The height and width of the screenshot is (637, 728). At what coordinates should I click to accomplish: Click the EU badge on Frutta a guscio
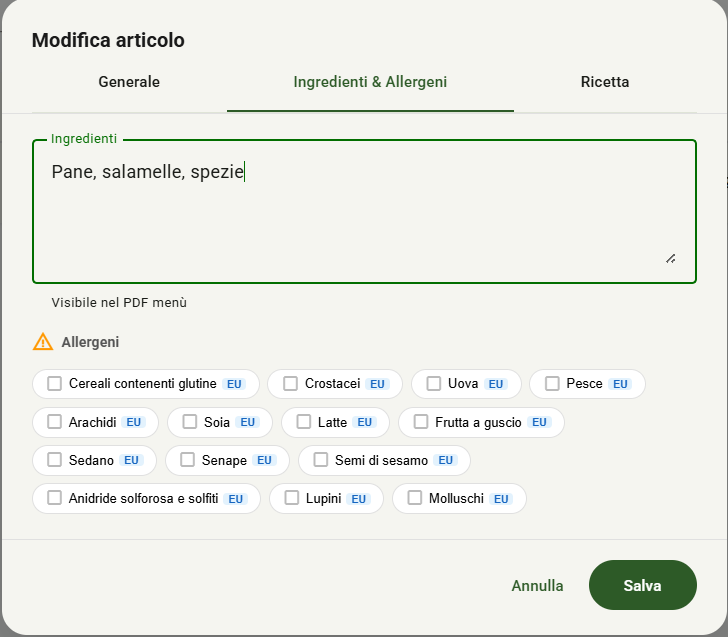coord(539,422)
